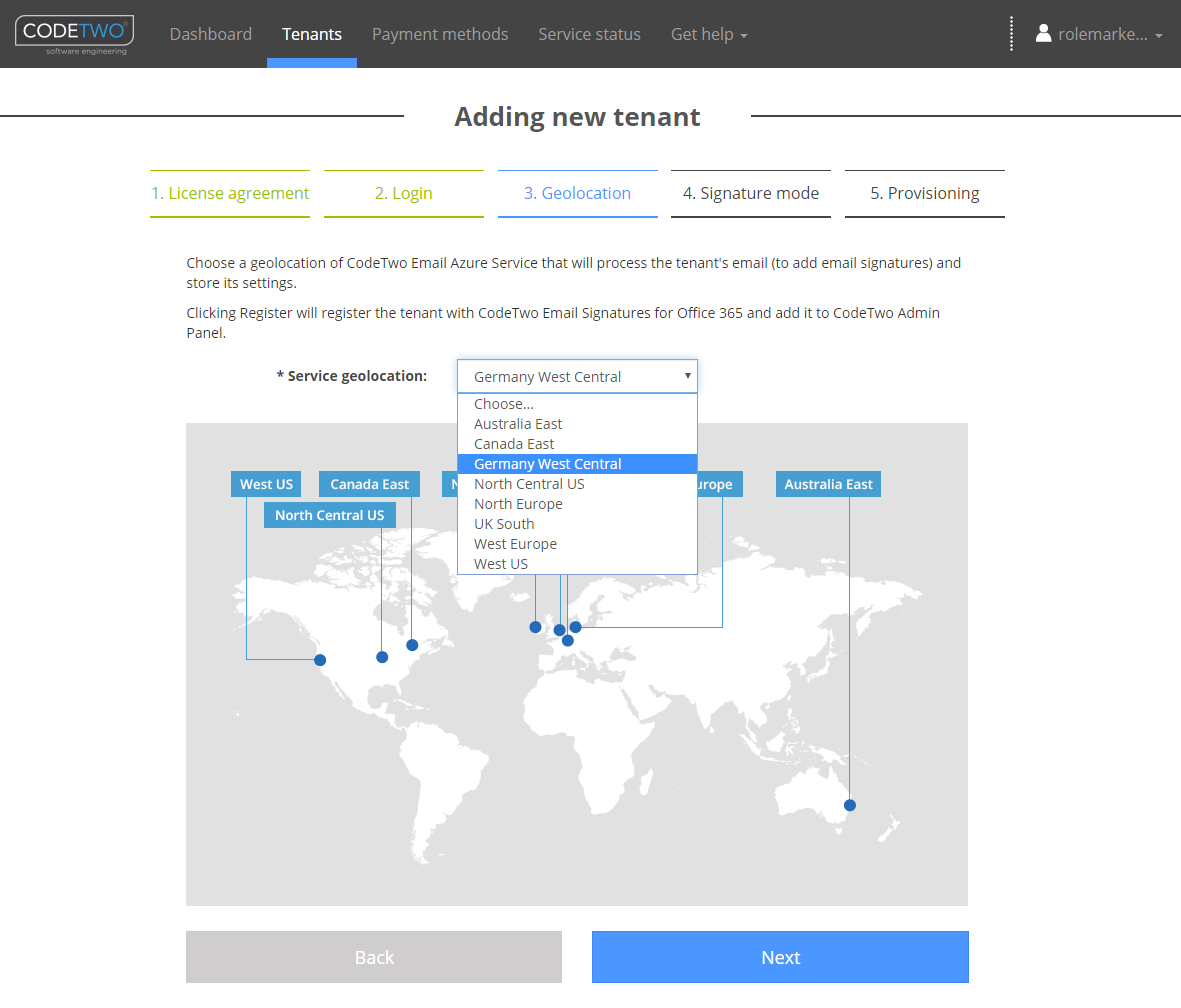Click the 'Adding new tenant' heading
Image resolution: width=1181 pixels, height=1008 pixels.
click(x=577, y=117)
